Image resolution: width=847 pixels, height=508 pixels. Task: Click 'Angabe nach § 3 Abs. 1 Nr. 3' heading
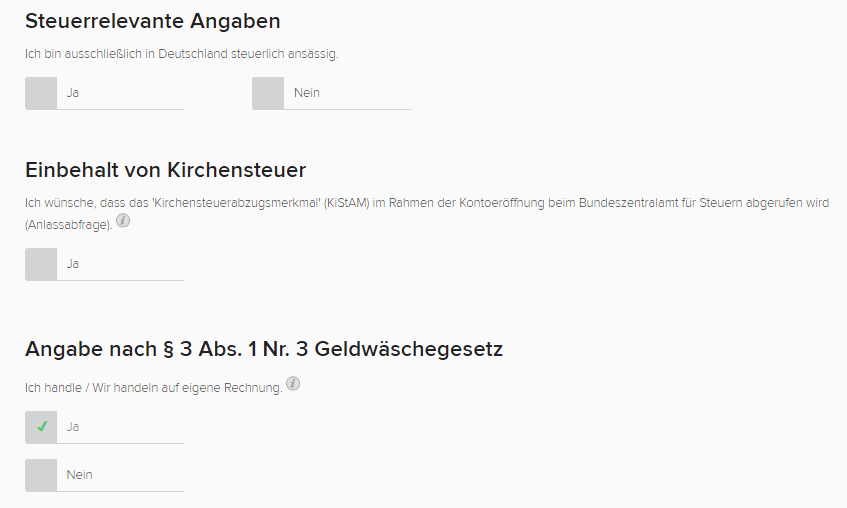(264, 349)
